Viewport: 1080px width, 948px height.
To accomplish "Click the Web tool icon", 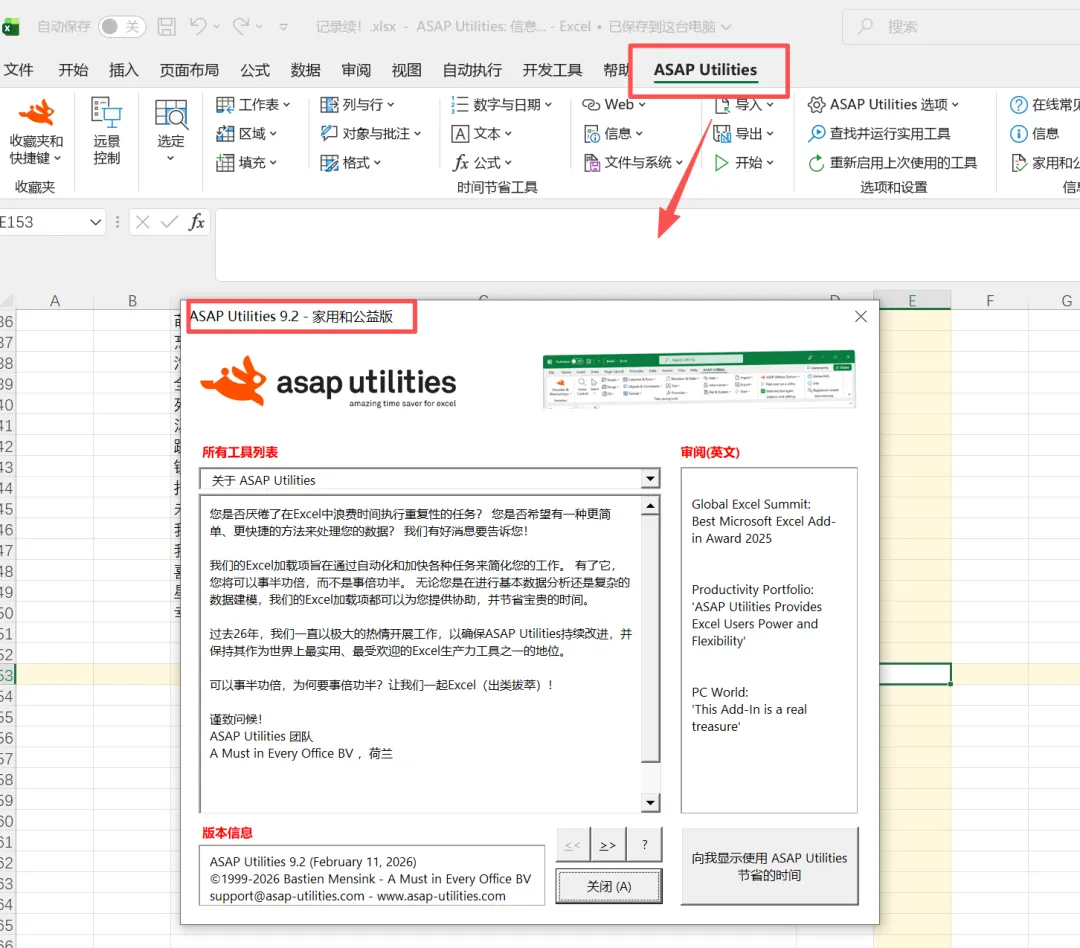I will click(x=591, y=105).
